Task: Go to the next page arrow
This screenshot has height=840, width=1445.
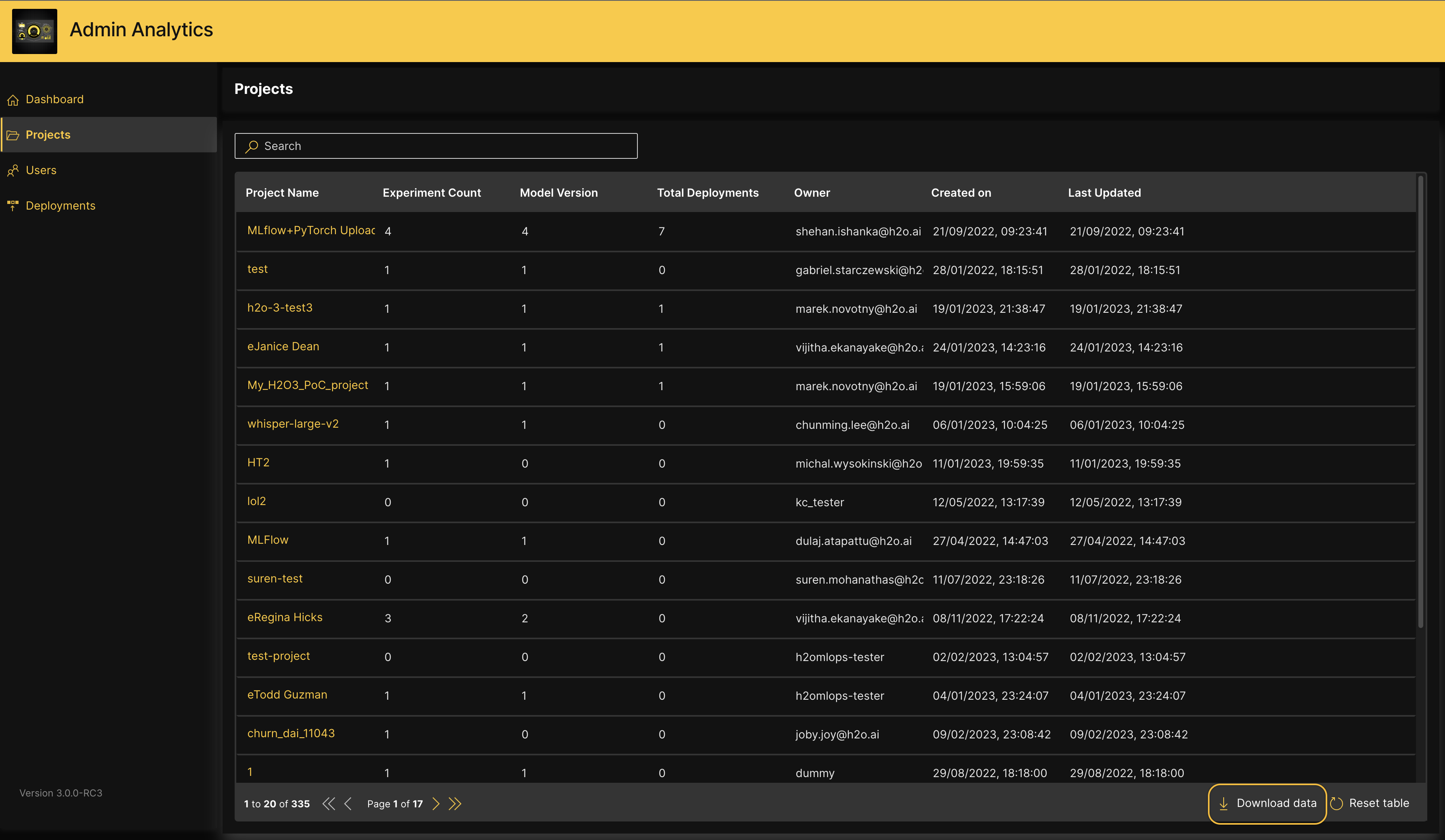Action: click(436, 804)
